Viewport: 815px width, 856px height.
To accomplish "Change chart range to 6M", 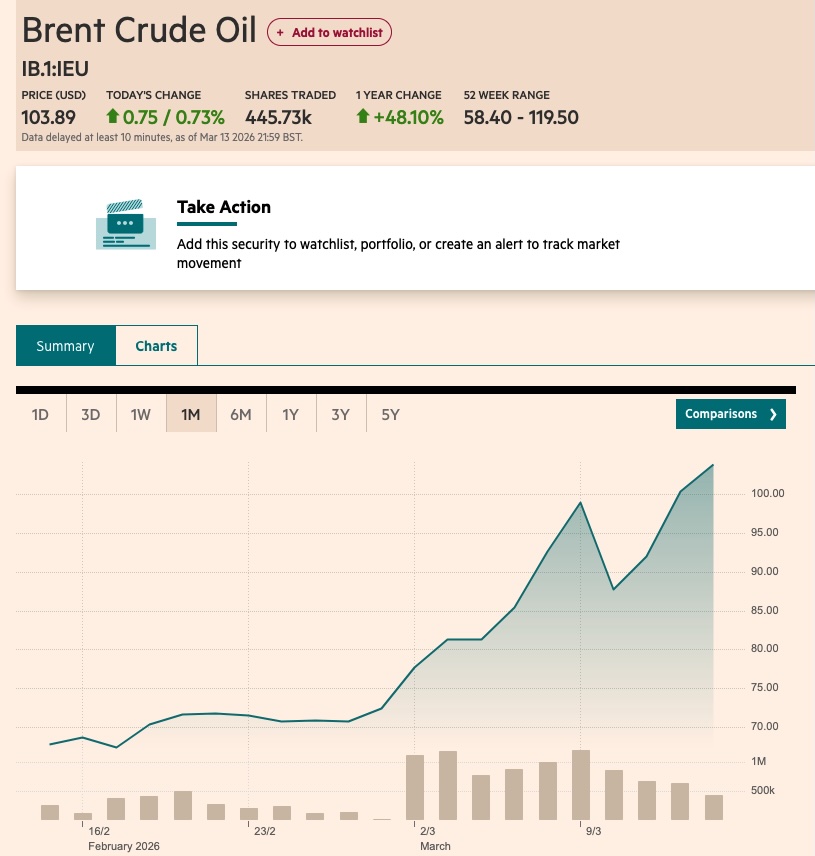I will click(x=241, y=414).
